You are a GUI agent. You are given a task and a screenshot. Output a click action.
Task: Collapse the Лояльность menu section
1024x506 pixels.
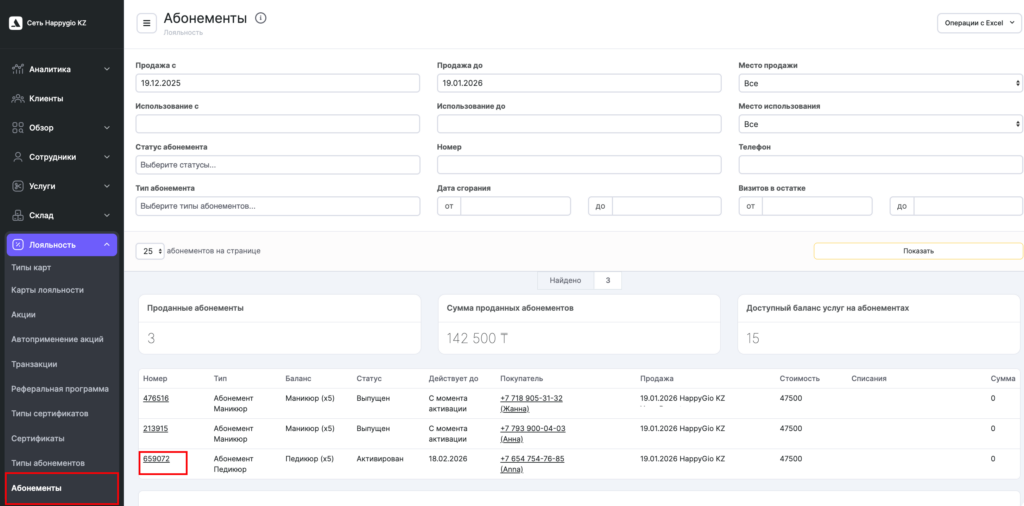[107, 244]
